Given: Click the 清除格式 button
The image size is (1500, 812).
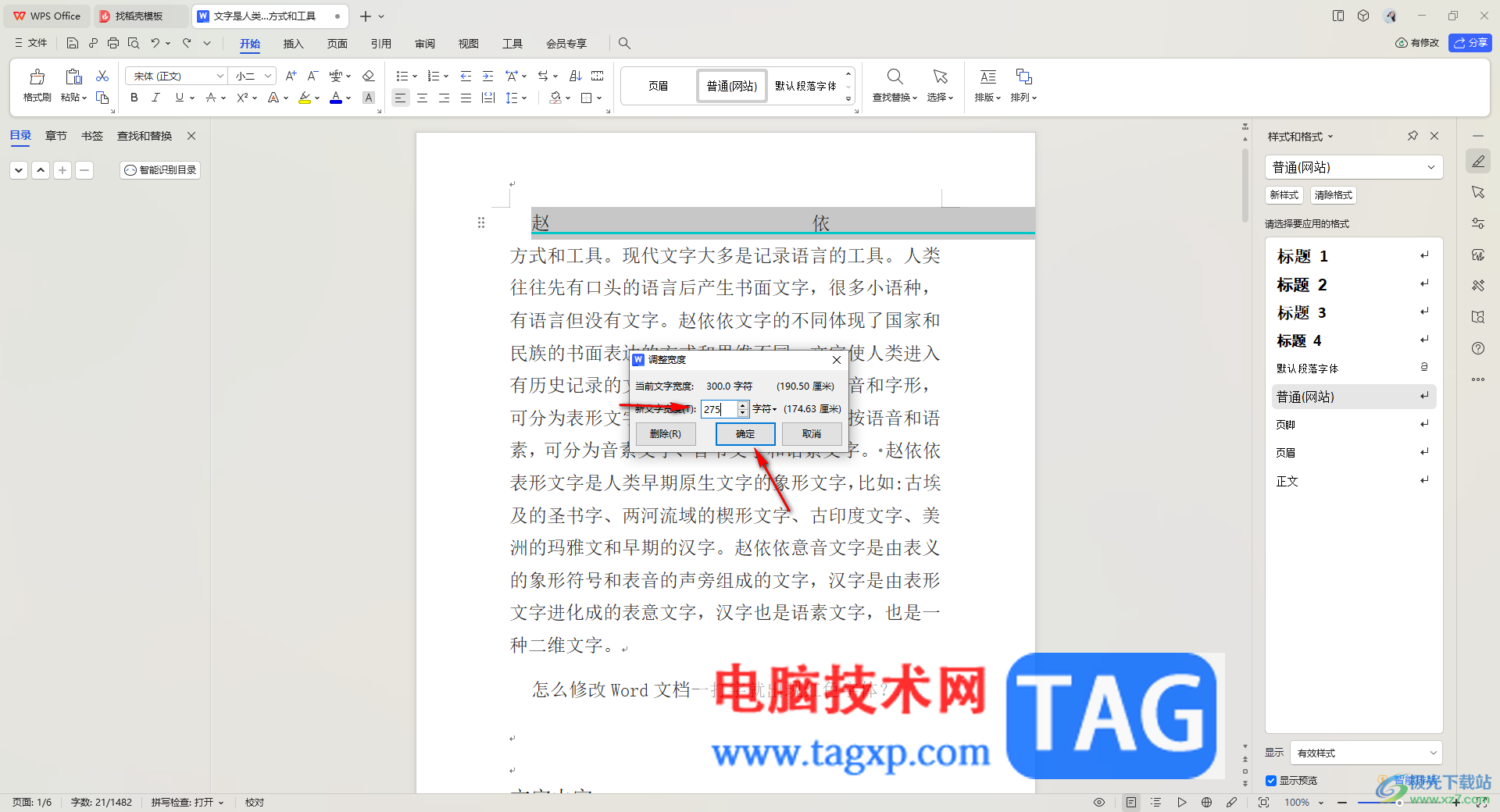Looking at the screenshot, I should (x=1334, y=195).
